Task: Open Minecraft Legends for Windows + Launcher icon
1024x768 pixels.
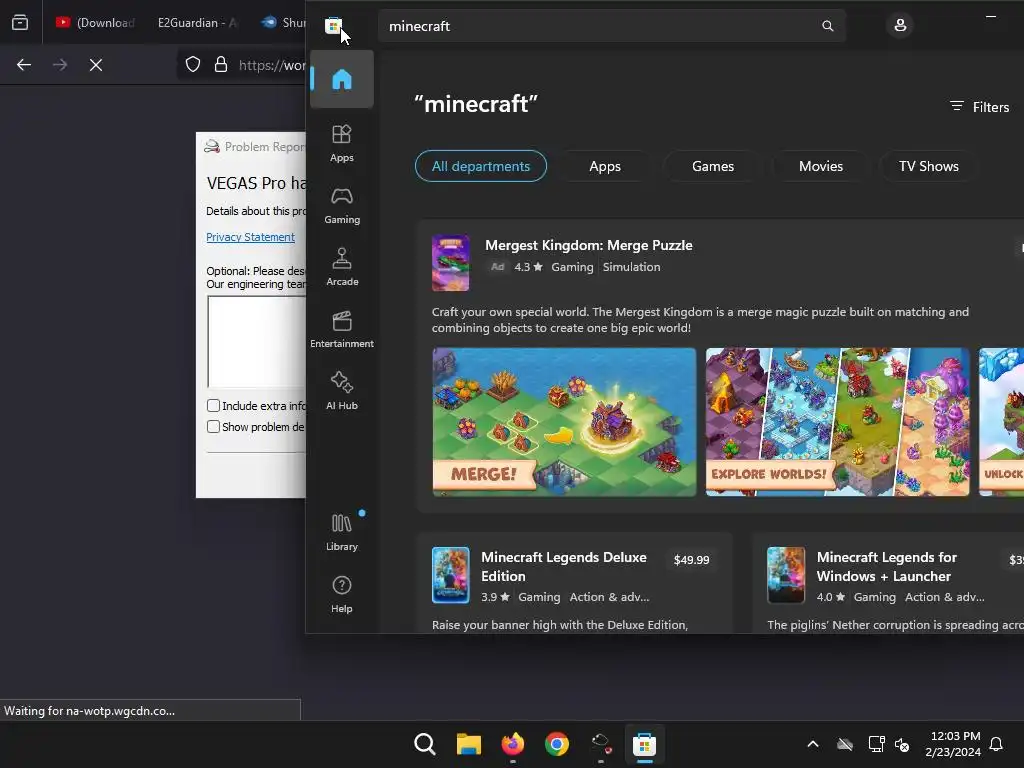Action: [786, 575]
